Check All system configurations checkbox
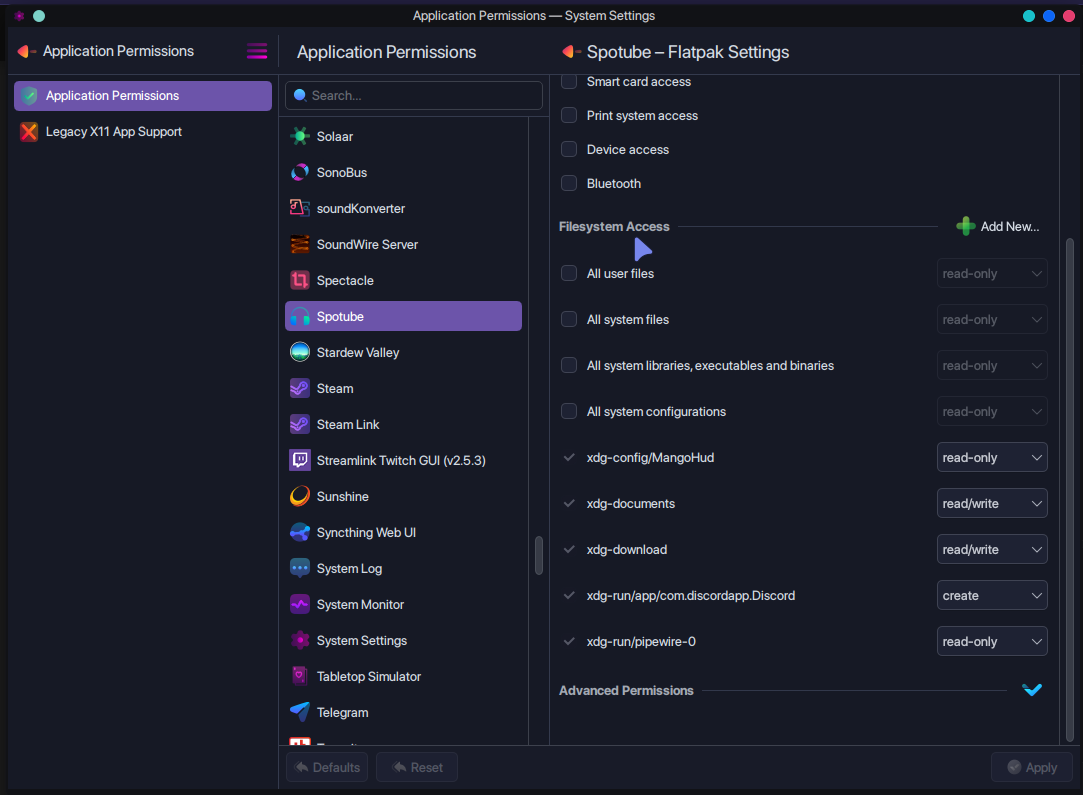 (x=569, y=412)
